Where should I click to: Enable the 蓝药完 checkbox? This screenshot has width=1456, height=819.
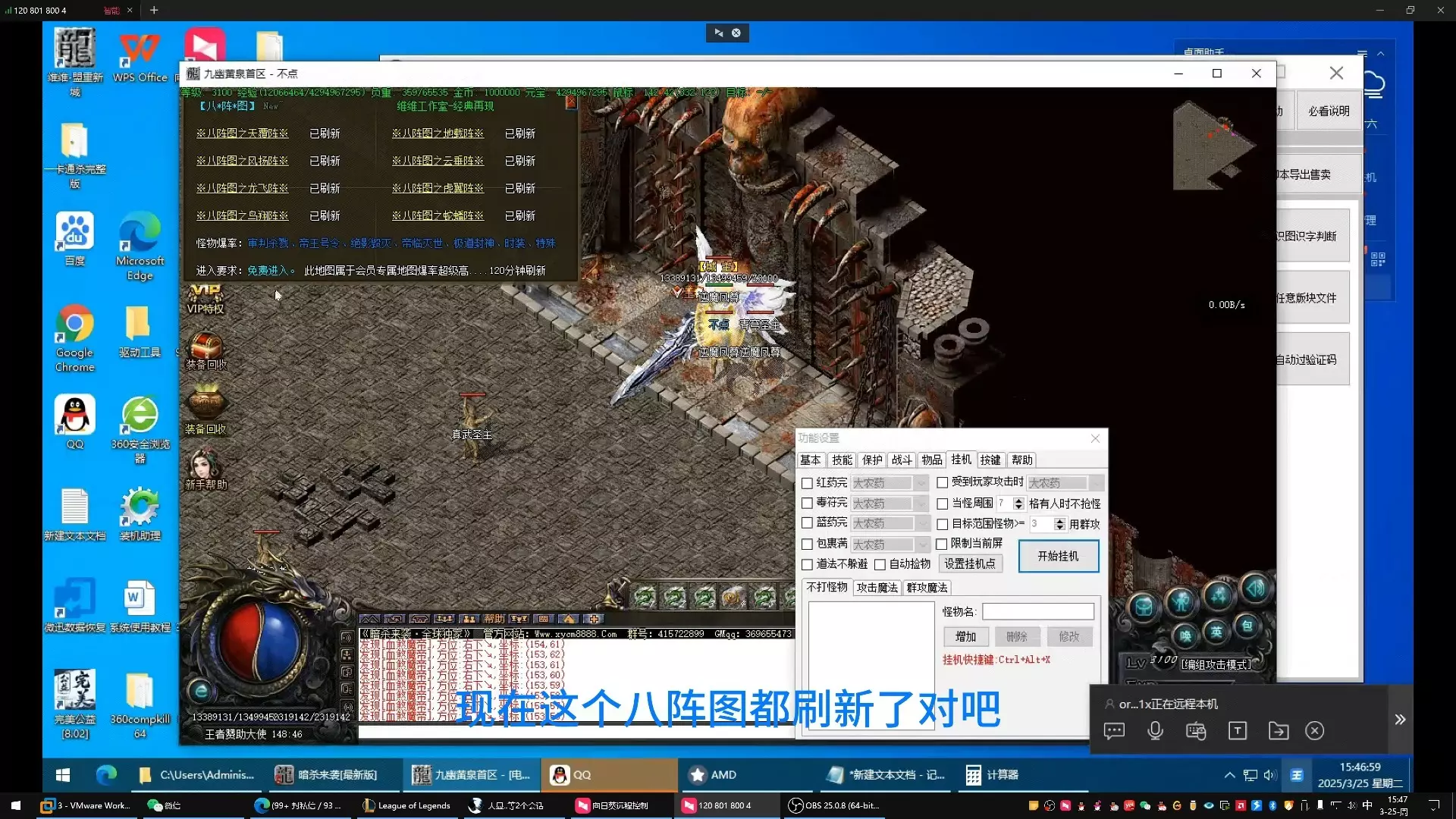click(x=807, y=523)
